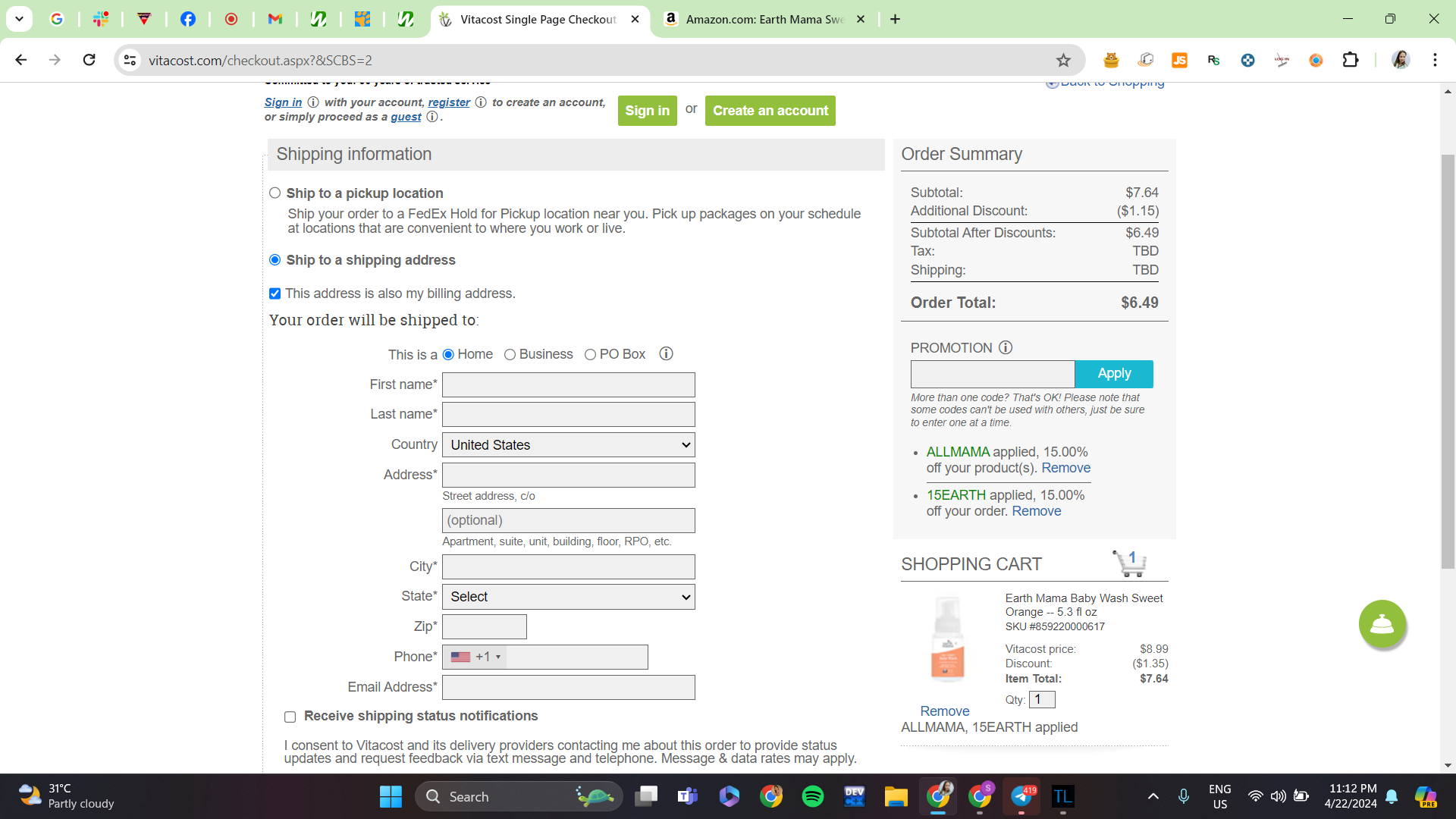Click the browser back arrow
This screenshot has width=1456, height=819.
click(21, 60)
